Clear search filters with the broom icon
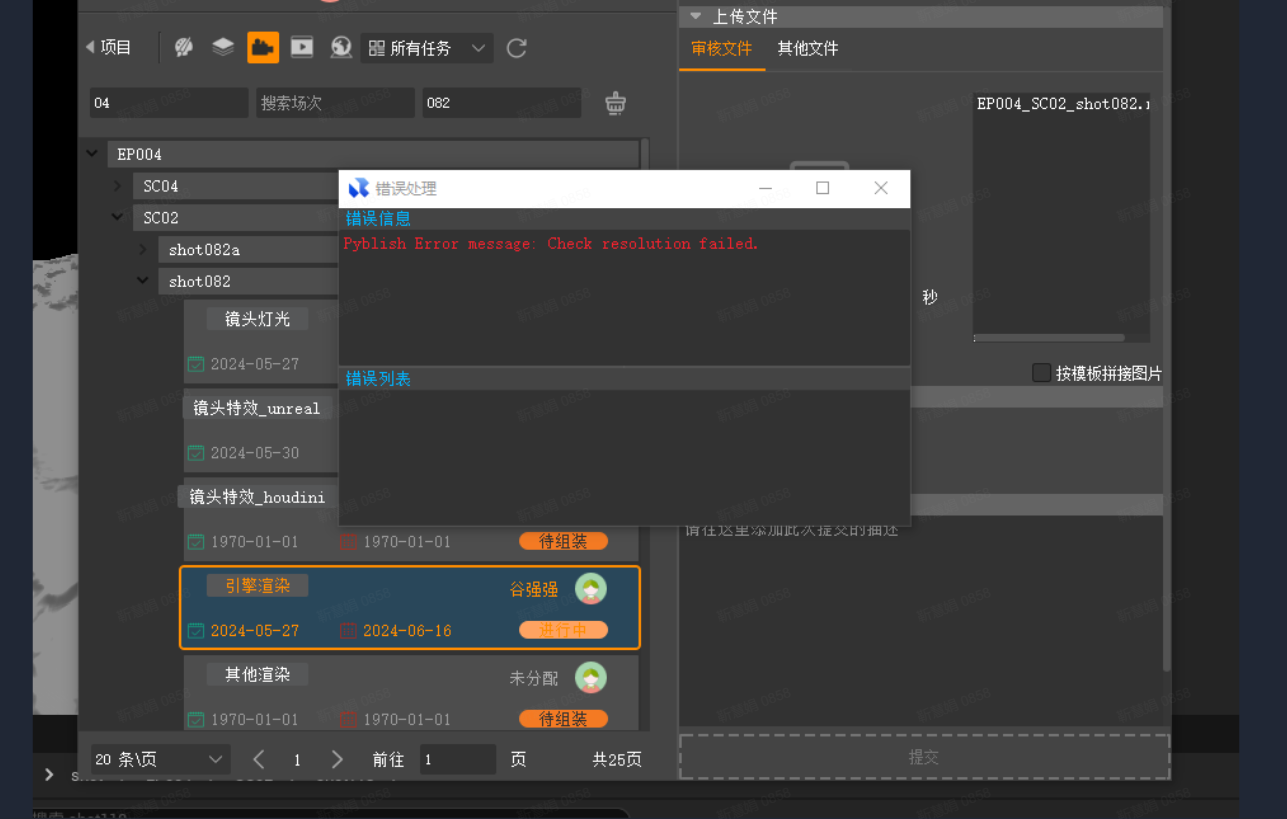This screenshot has width=1287, height=819. click(x=616, y=103)
